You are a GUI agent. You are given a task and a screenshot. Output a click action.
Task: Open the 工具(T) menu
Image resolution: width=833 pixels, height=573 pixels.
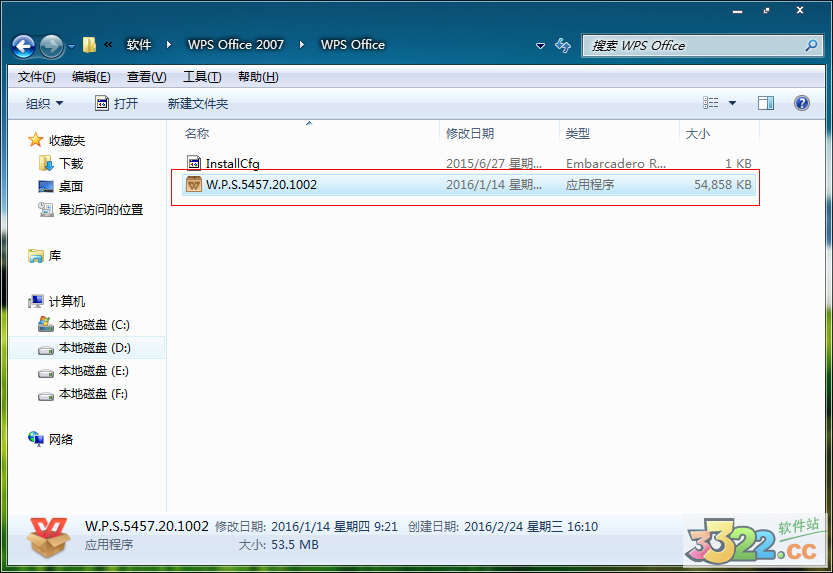coord(202,77)
